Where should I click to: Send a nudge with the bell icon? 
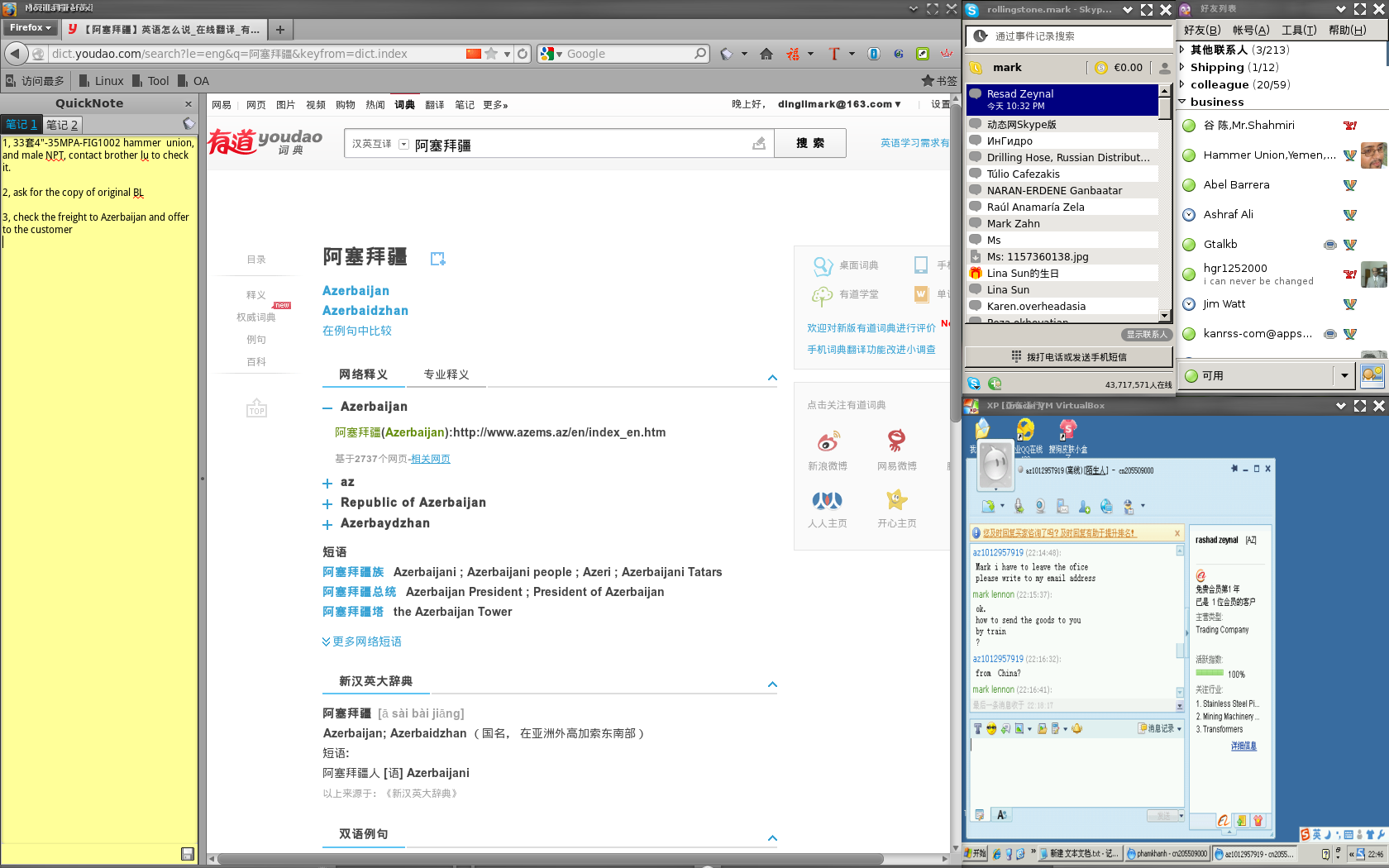[1077, 728]
